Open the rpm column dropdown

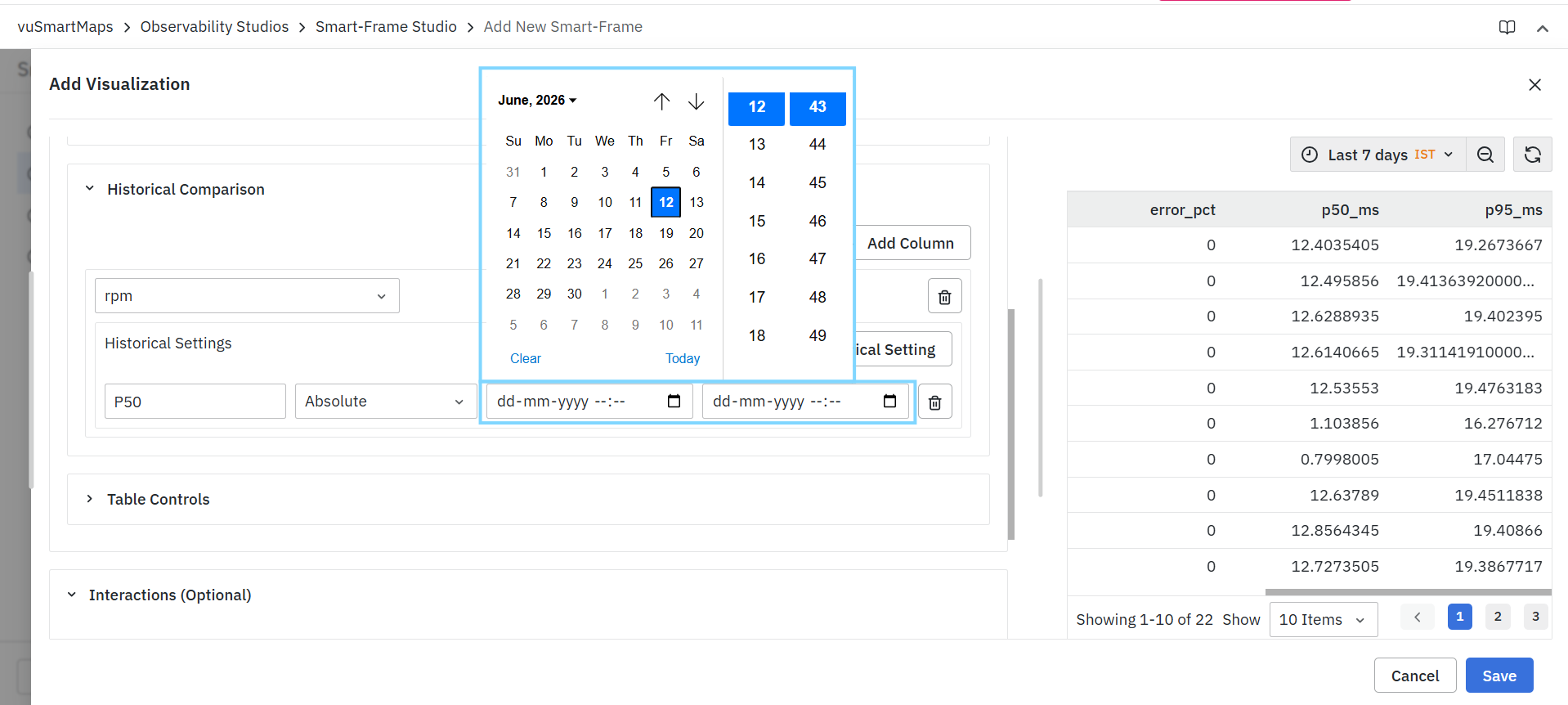click(x=247, y=296)
